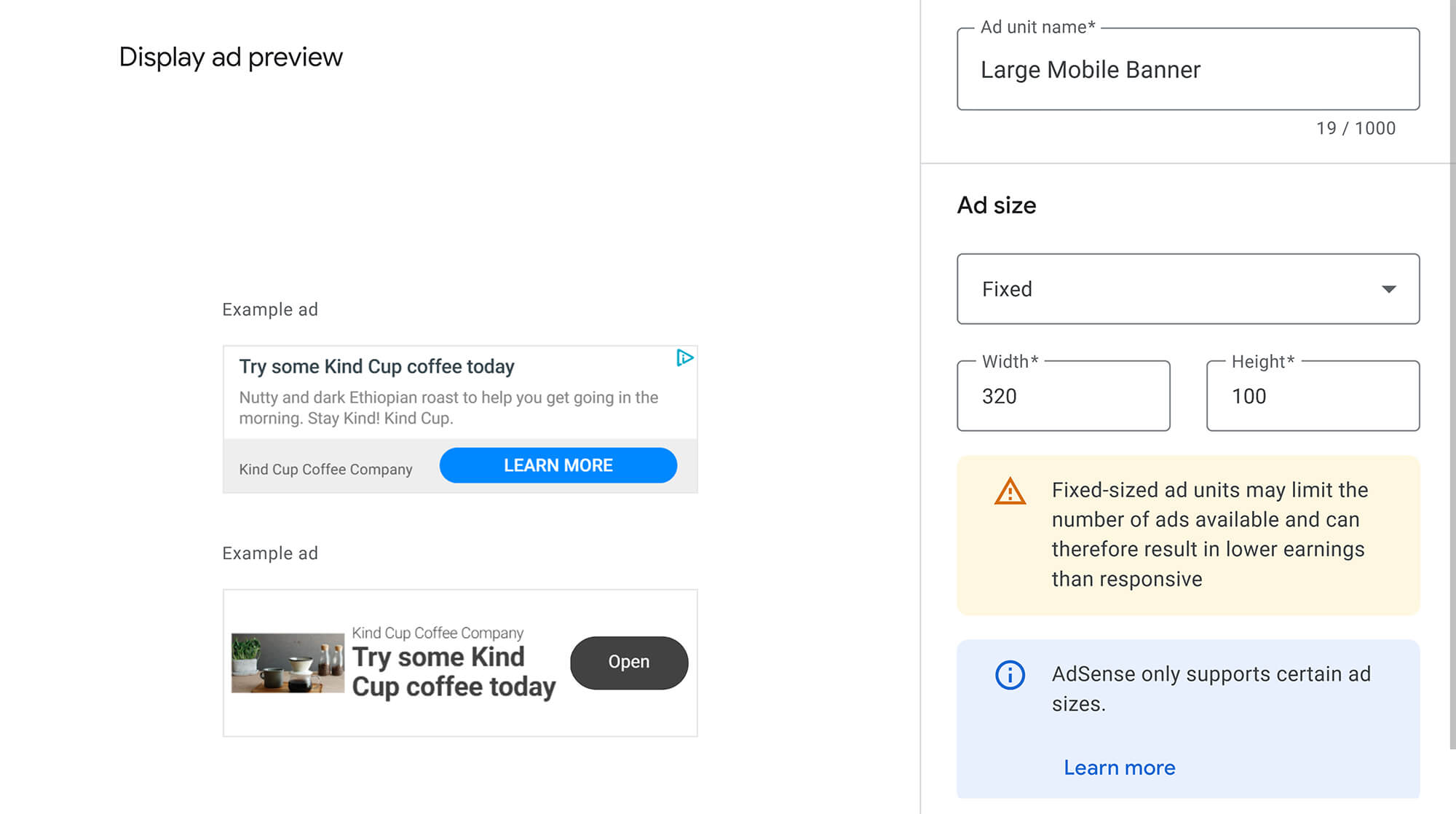Click the 19 / 1000 character counter
Viewport: 1456px width, 814px height.
[1356, 128]
